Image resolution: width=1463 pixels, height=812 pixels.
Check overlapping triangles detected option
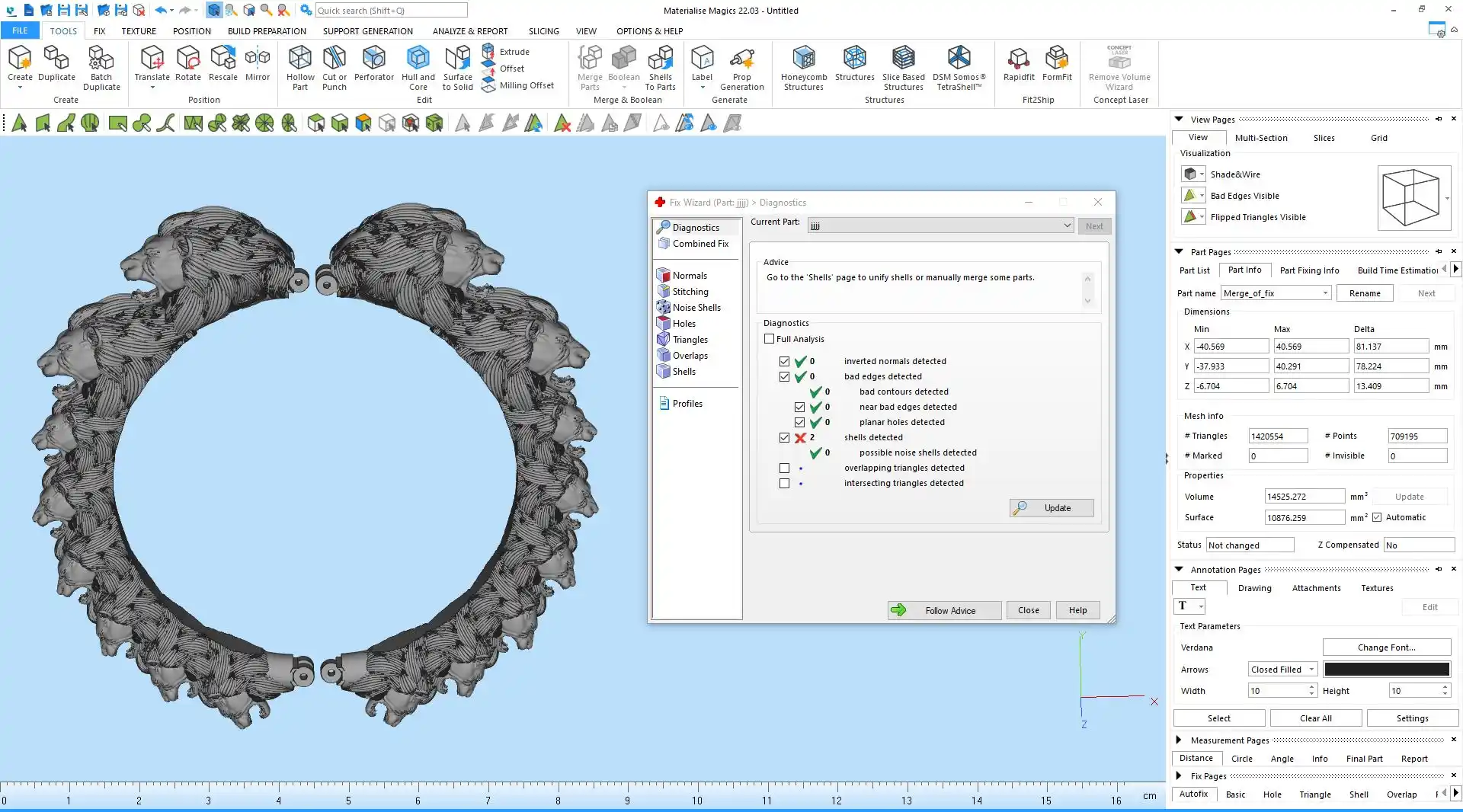[x=784, y=468]
